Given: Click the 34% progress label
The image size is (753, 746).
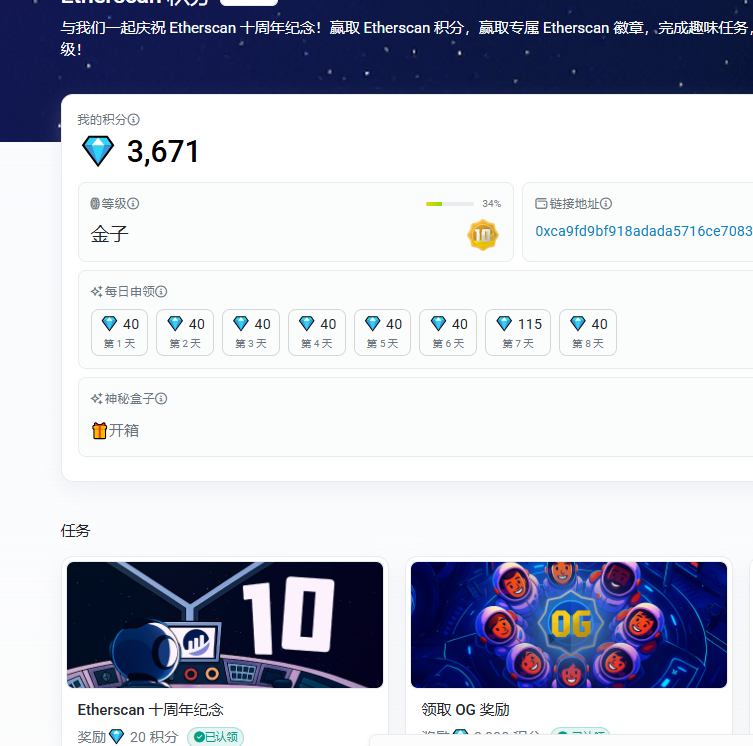Looking at the screenshot, I should click(491, 204).
